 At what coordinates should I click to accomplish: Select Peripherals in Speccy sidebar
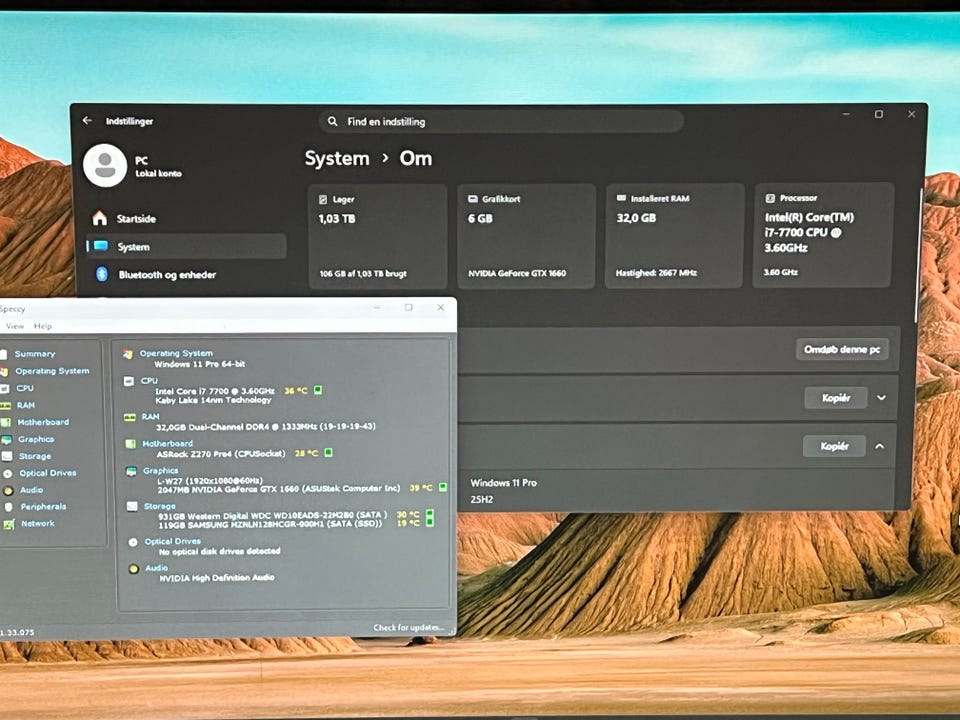(x=43, y=506)
